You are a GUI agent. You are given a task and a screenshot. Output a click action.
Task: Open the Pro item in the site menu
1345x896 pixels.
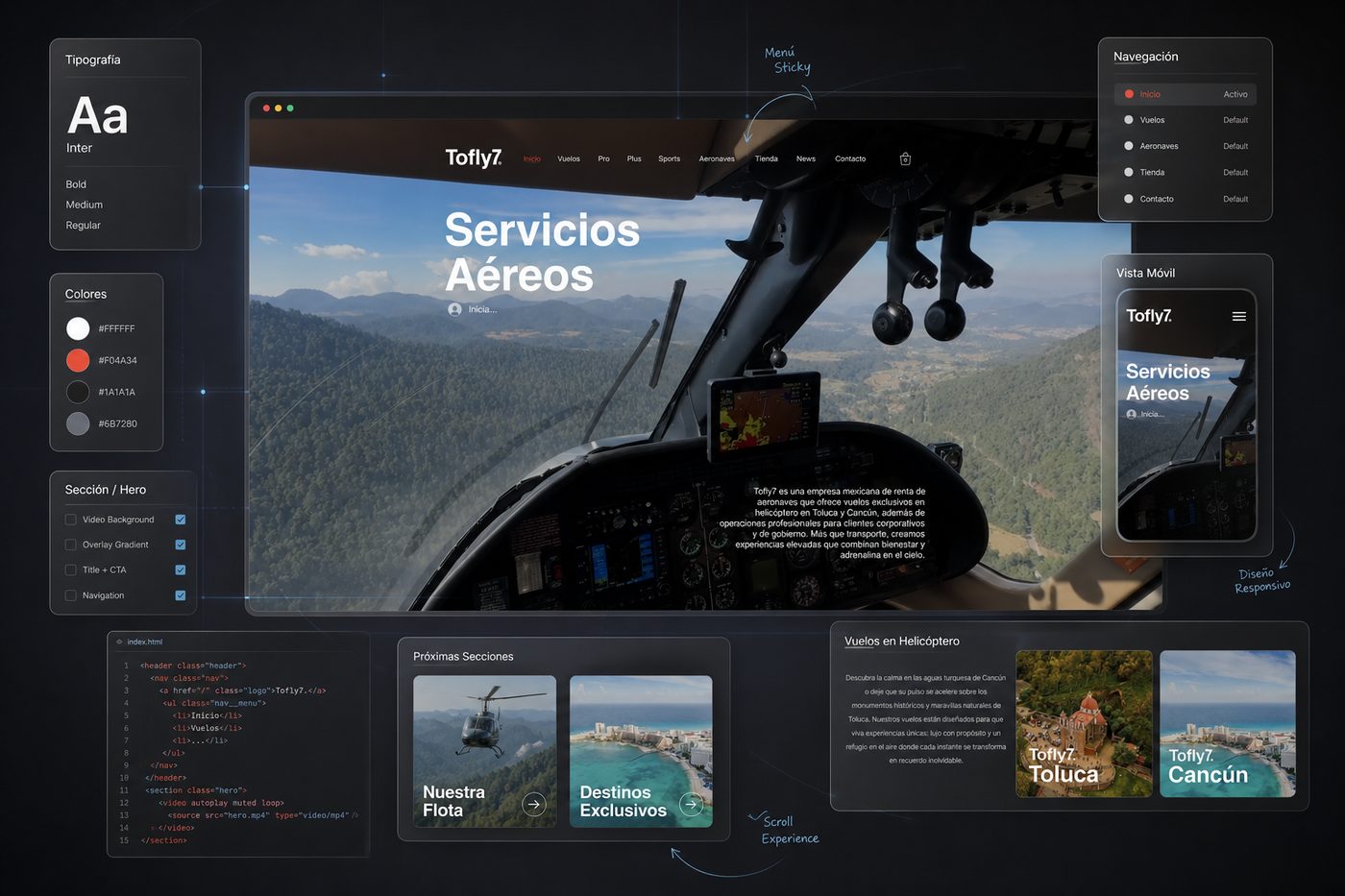(x=603, y=158)
